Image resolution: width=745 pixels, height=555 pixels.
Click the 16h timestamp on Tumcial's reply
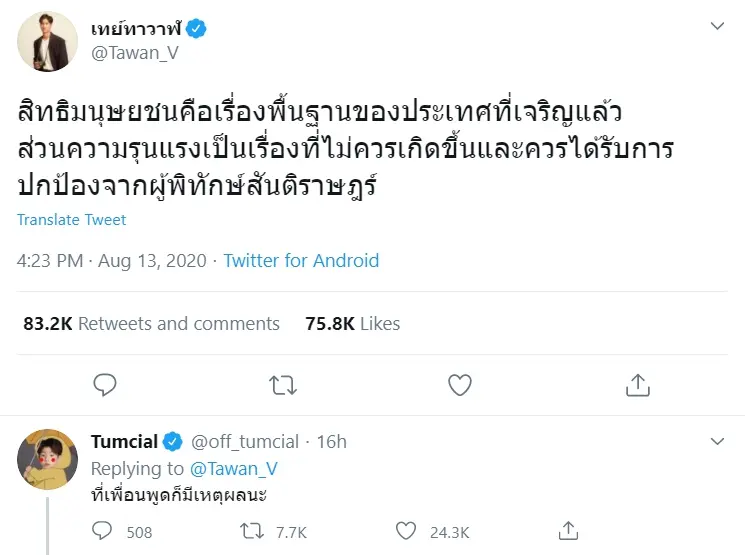coord(331,441)
